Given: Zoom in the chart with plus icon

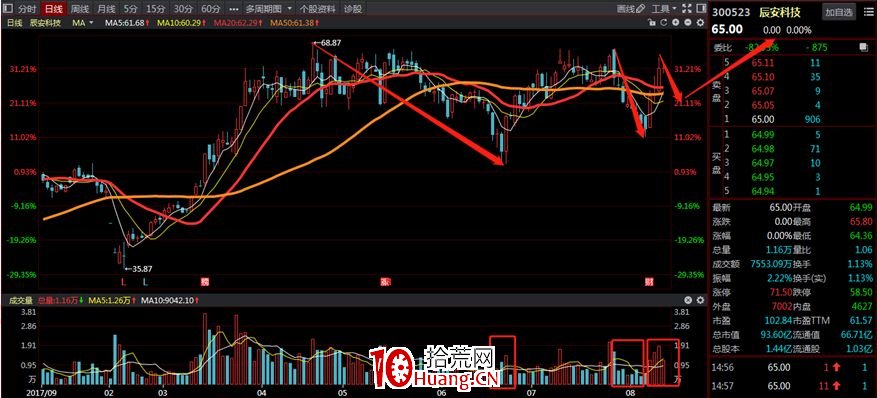Looking at the screenshot, I should [676, 23].
